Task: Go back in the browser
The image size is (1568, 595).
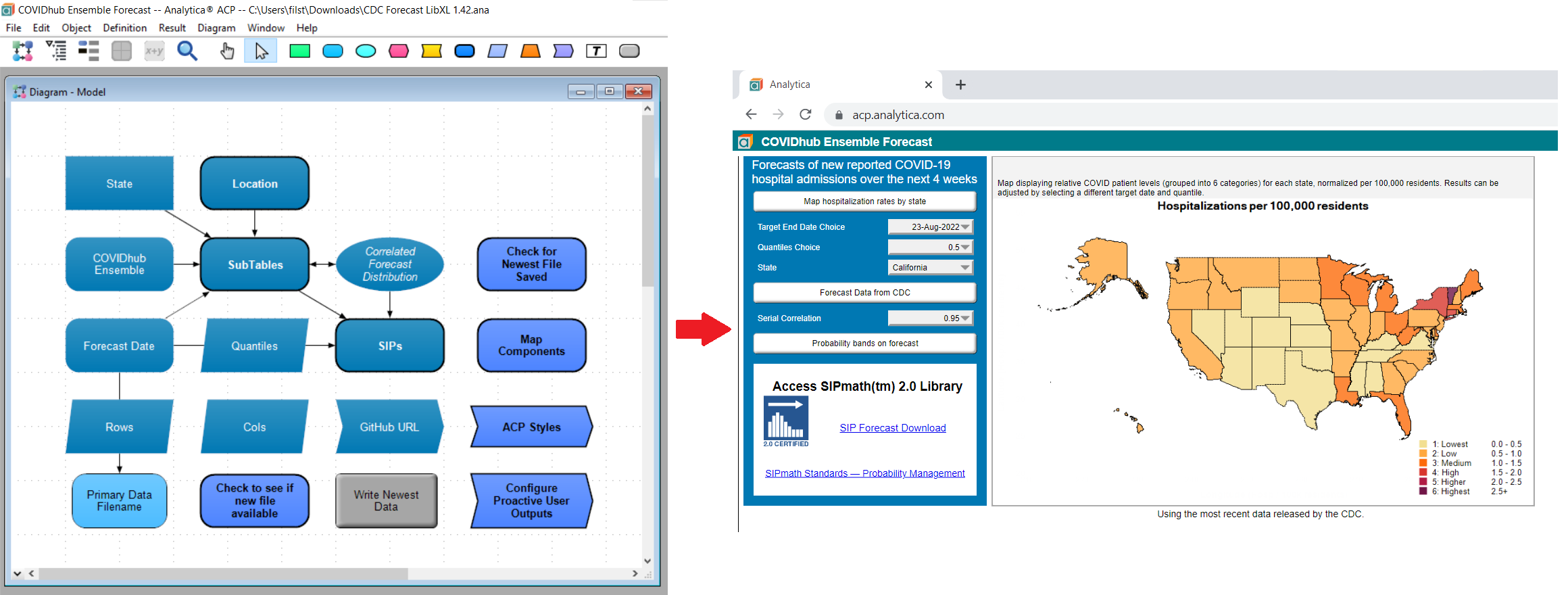Action: click(x=751, y=114)
